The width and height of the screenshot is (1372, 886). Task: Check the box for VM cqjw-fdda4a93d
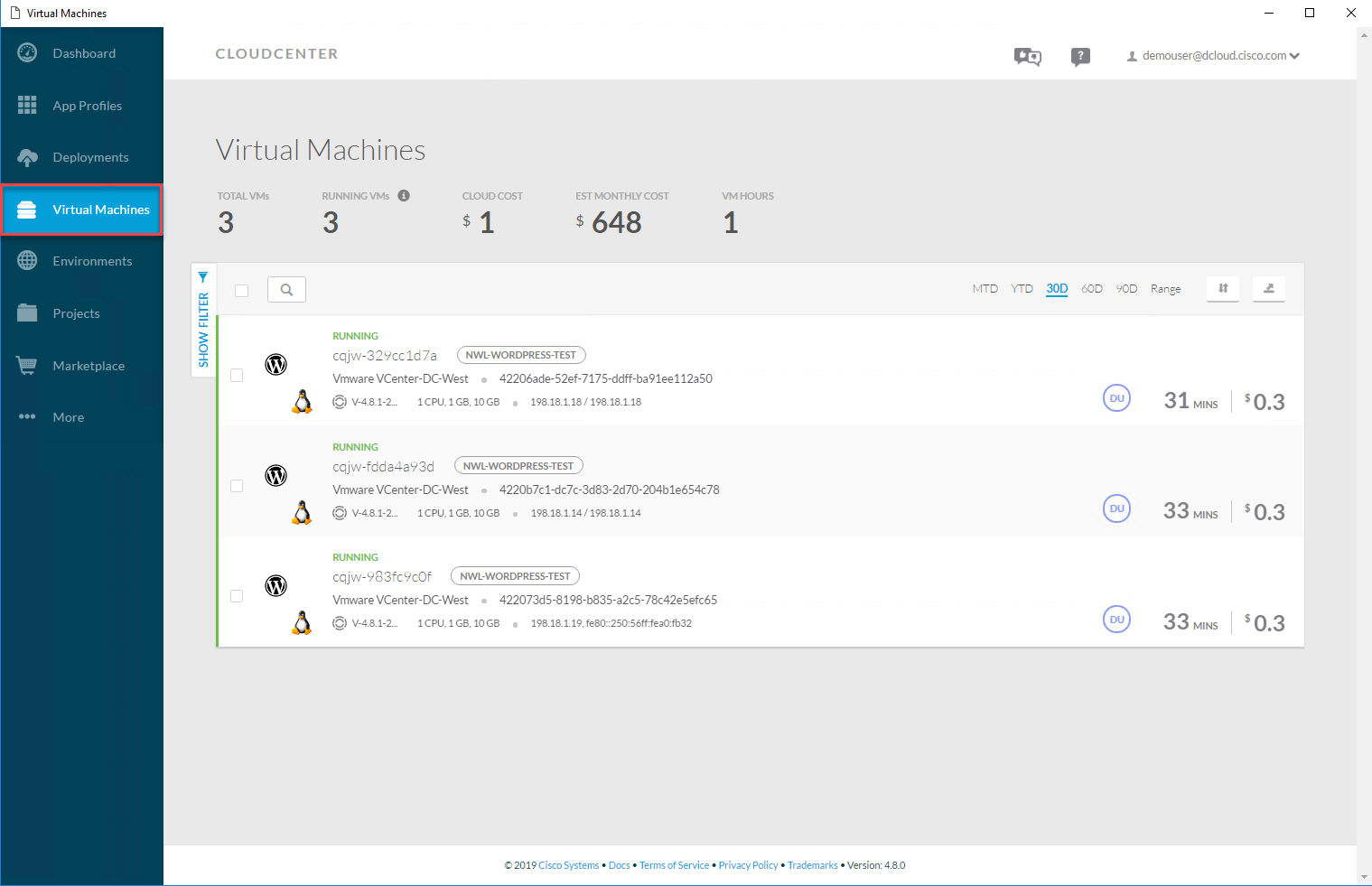(237, 486)
